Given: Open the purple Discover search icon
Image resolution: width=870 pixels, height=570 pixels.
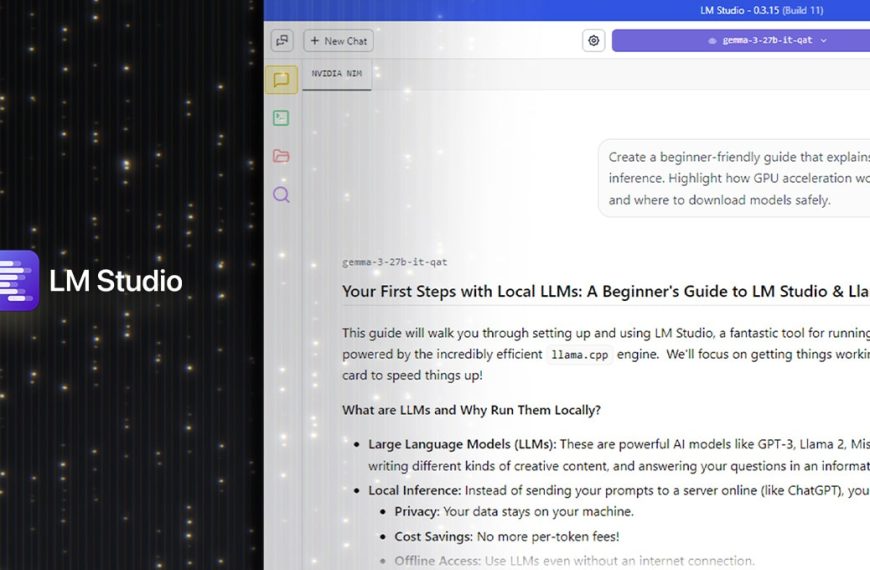Looking at the screenshot, I should tap(281, 195).
